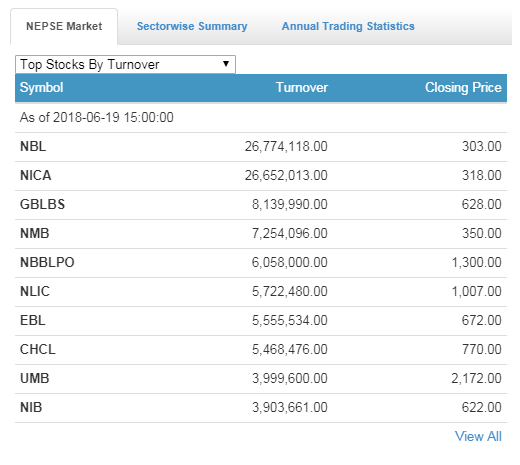Viewport: 520px width, 465px height.
Task: Select the CHCL stock row
Action: click(261, 350)
